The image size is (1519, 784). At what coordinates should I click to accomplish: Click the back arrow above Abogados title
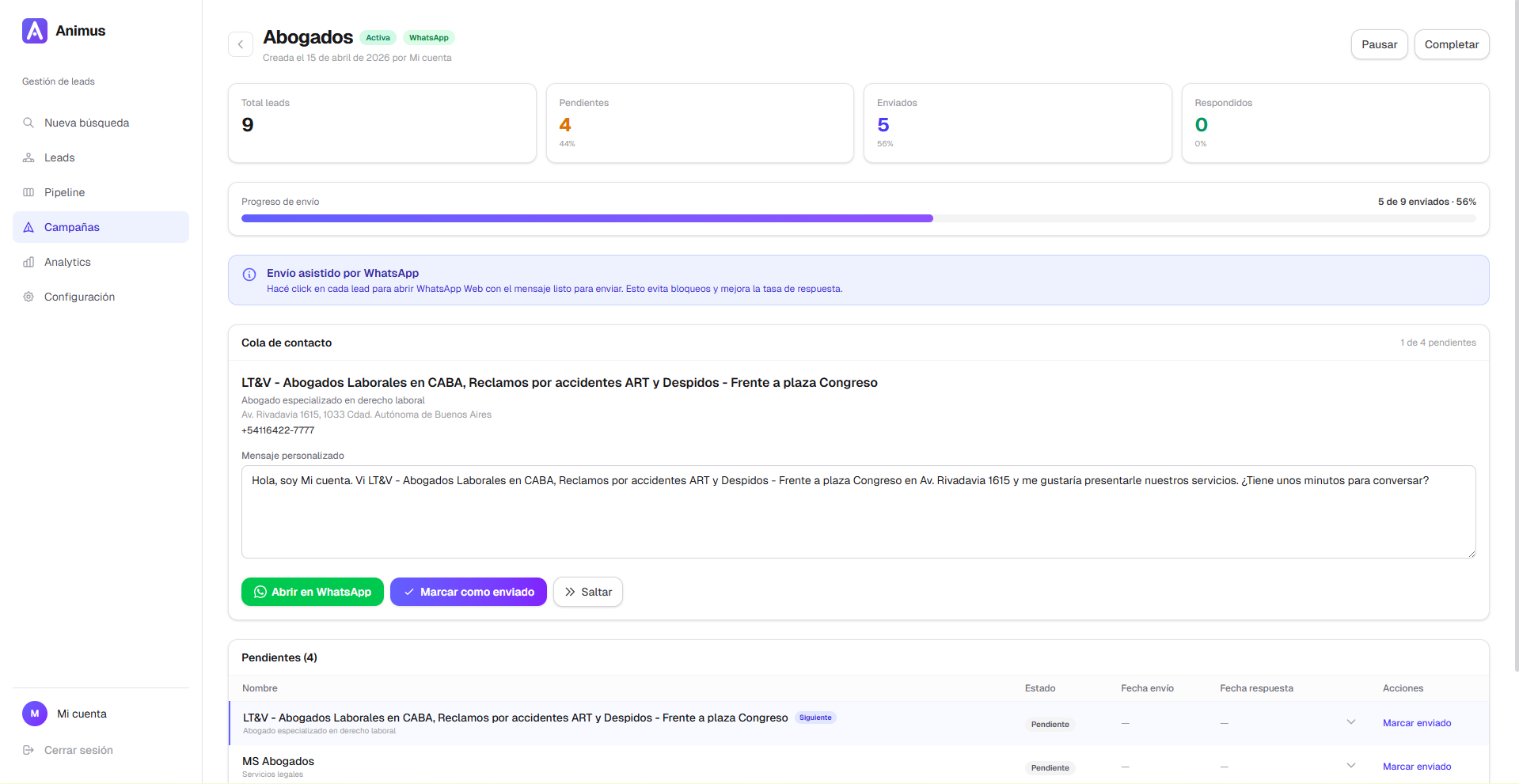(x=240, y=44)
